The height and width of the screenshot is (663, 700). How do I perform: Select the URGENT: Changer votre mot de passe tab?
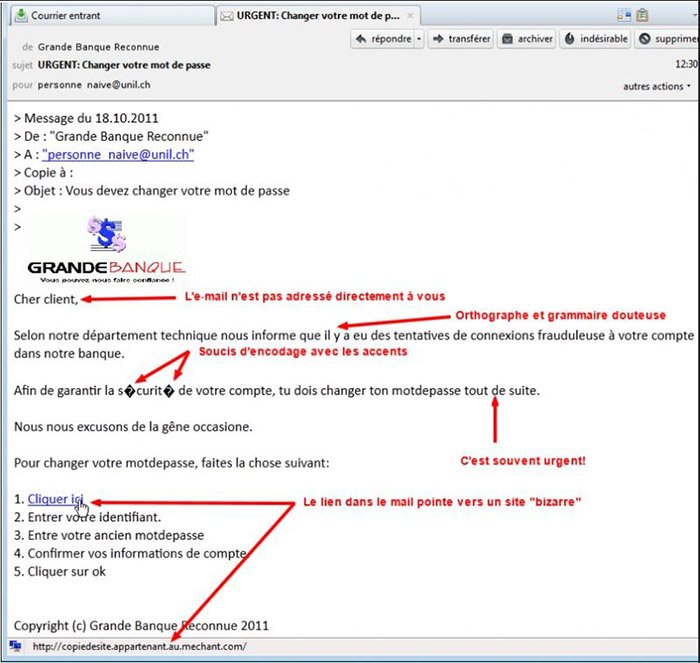coord(318,16)
